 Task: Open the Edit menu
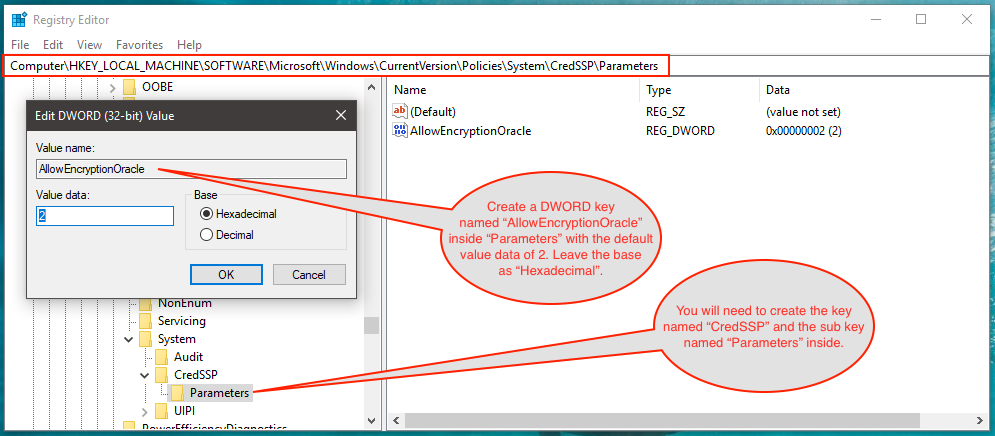click(53, 45)
